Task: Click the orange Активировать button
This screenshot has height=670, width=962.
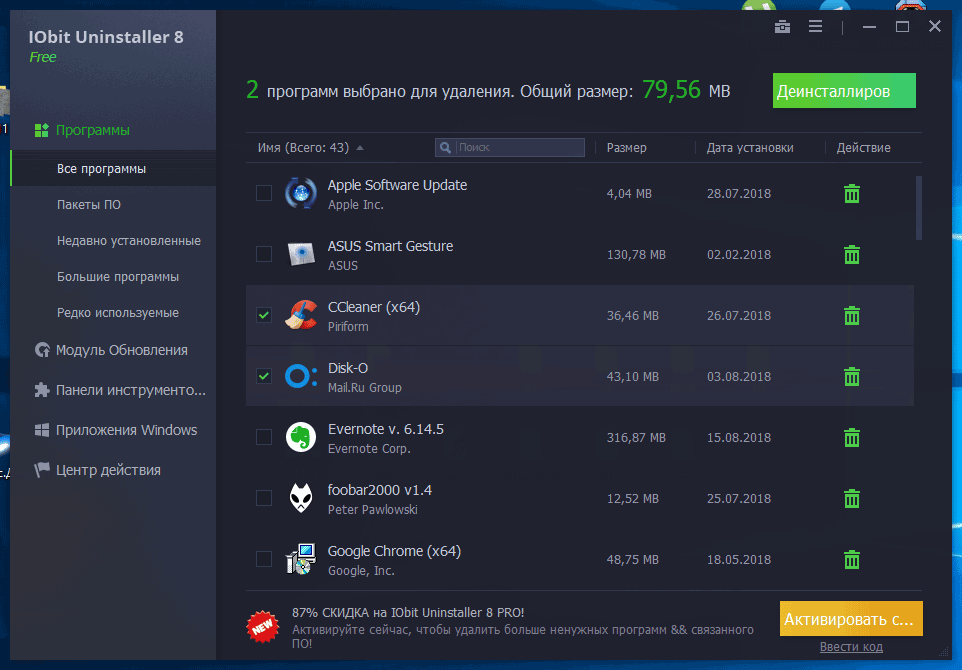Action: (x=851, y=618)
